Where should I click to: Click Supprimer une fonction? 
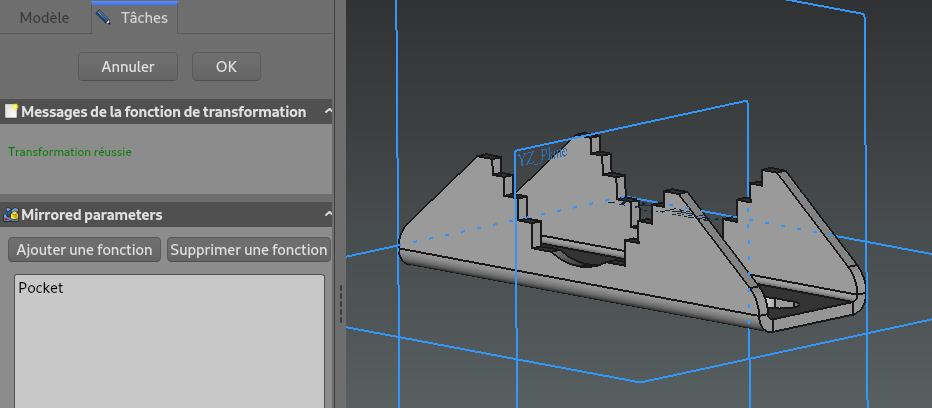(249, 250)
